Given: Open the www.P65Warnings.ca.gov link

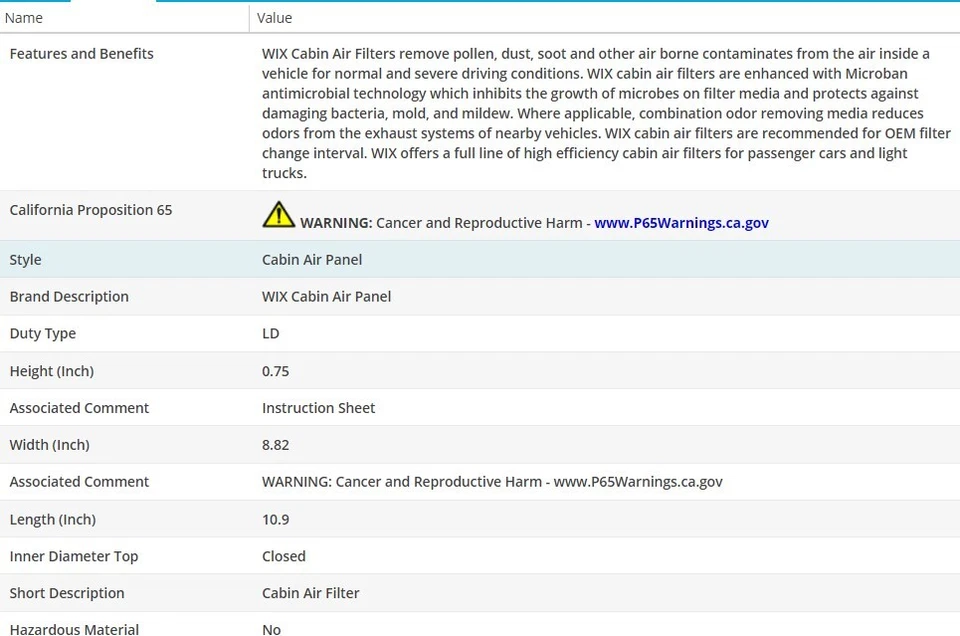Looking at the screenshot, I should pyautogui.click(x=681, y=223).
